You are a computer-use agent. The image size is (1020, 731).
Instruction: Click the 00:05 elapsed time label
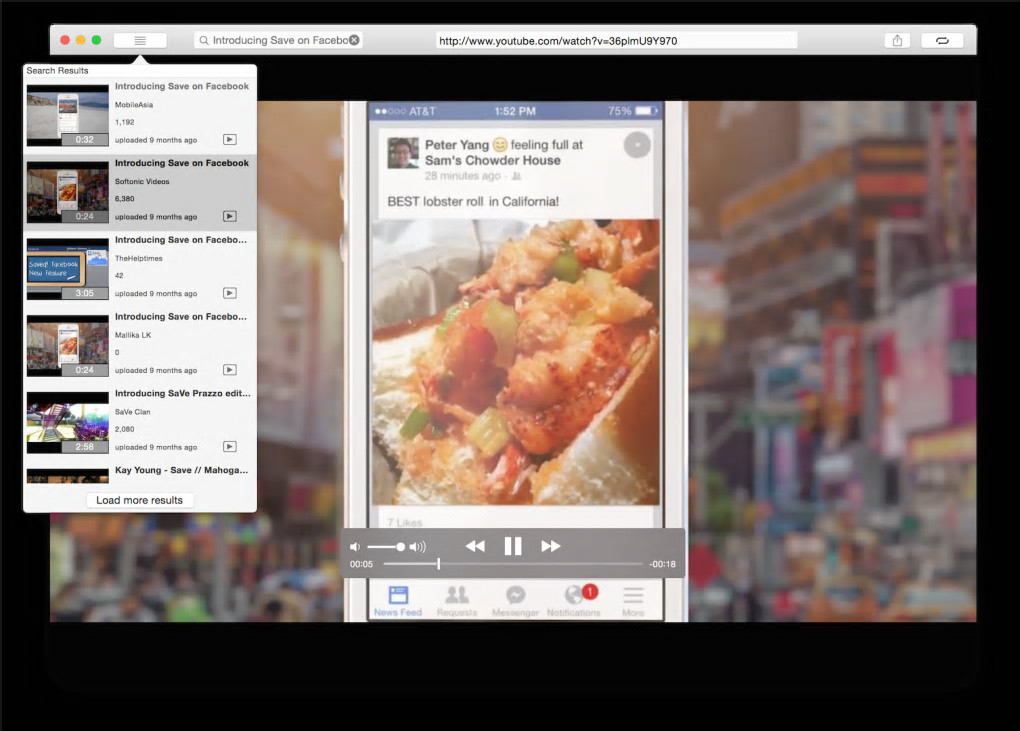pyautogui.click(x=361, y=564)
